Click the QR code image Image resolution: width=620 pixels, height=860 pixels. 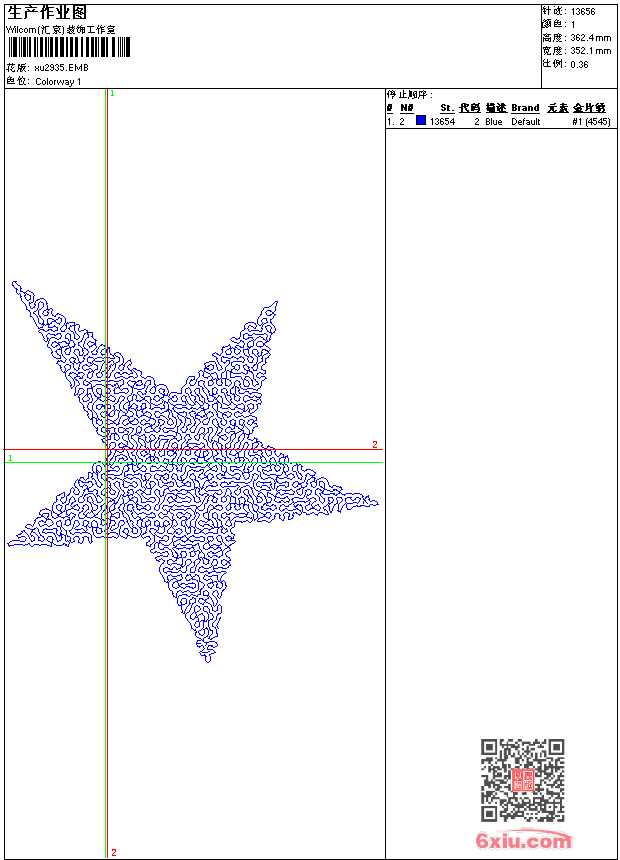[x=522, y=780]
